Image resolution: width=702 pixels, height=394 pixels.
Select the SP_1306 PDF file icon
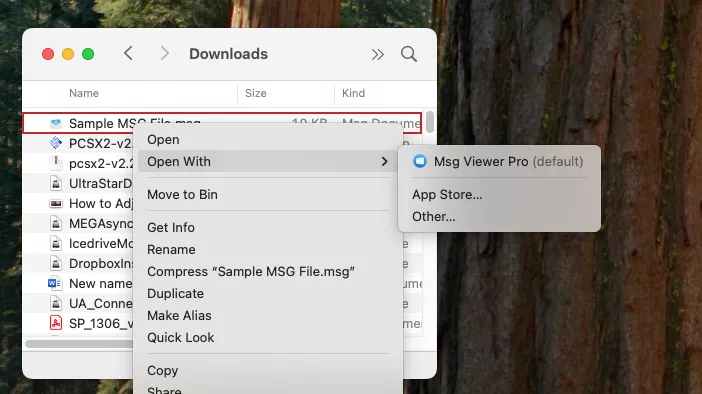coord(56,323)
